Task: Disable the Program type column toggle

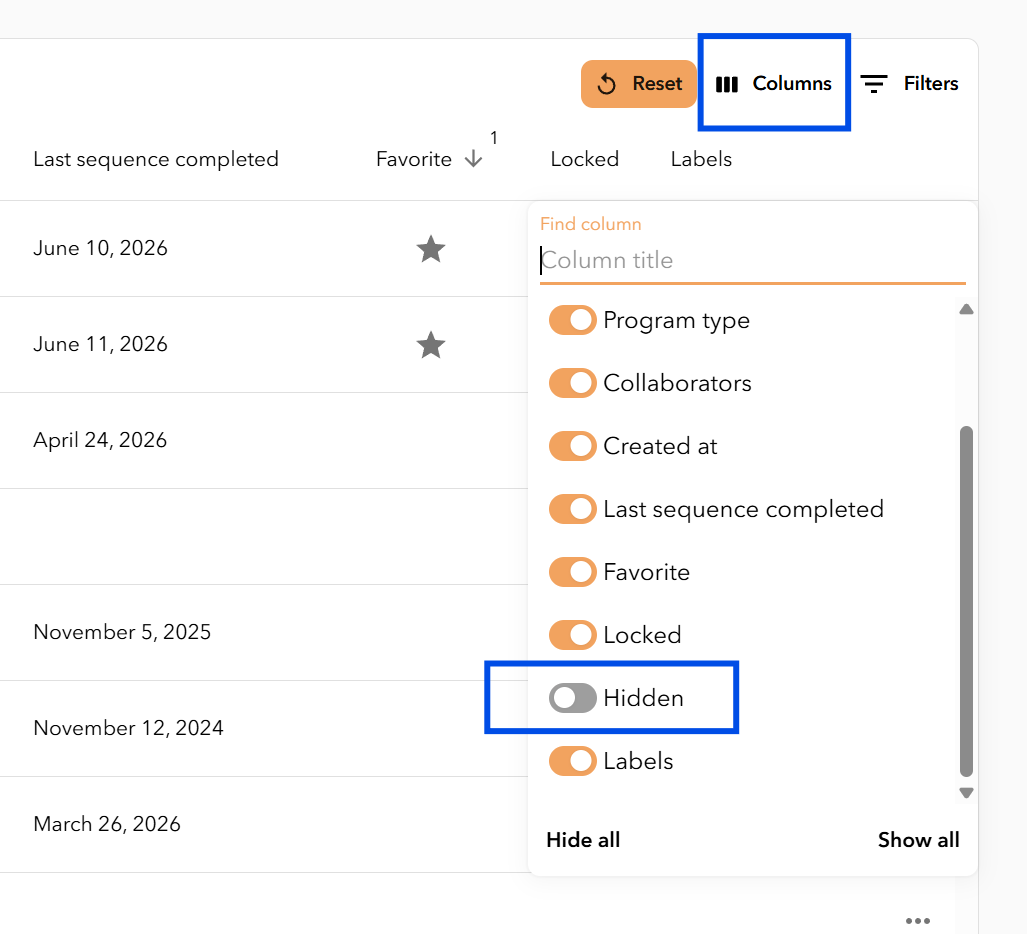Action: tap(572, 320)
